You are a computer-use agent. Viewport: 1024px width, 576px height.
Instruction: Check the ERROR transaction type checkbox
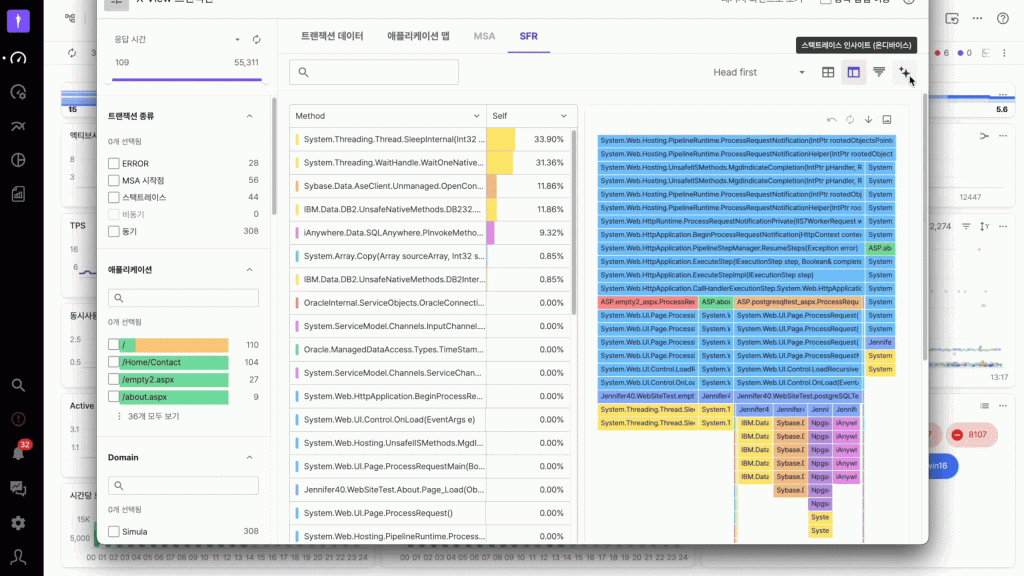point(114,163)
